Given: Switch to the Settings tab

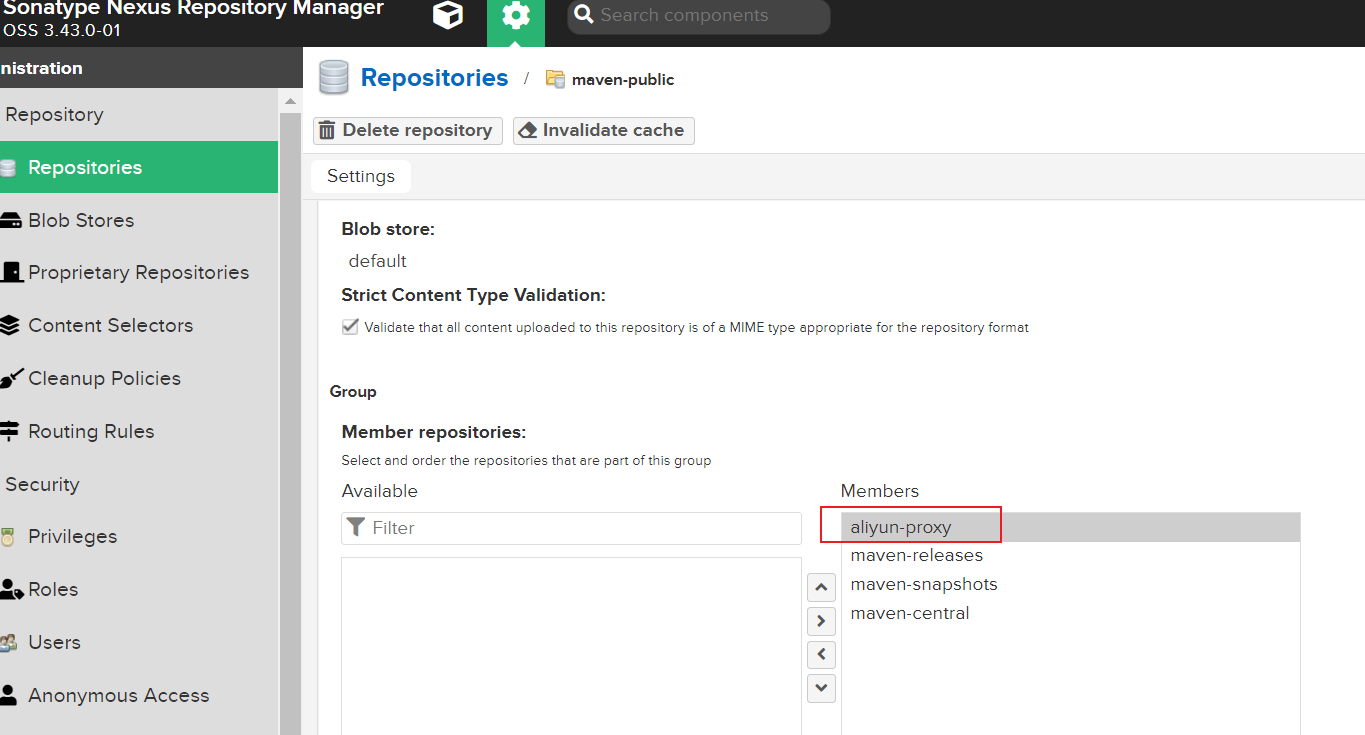Looking at the screenshot, I should point(361,176).
